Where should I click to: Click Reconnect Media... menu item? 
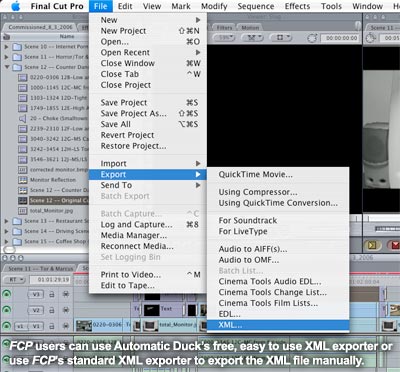tap(148, 246)
